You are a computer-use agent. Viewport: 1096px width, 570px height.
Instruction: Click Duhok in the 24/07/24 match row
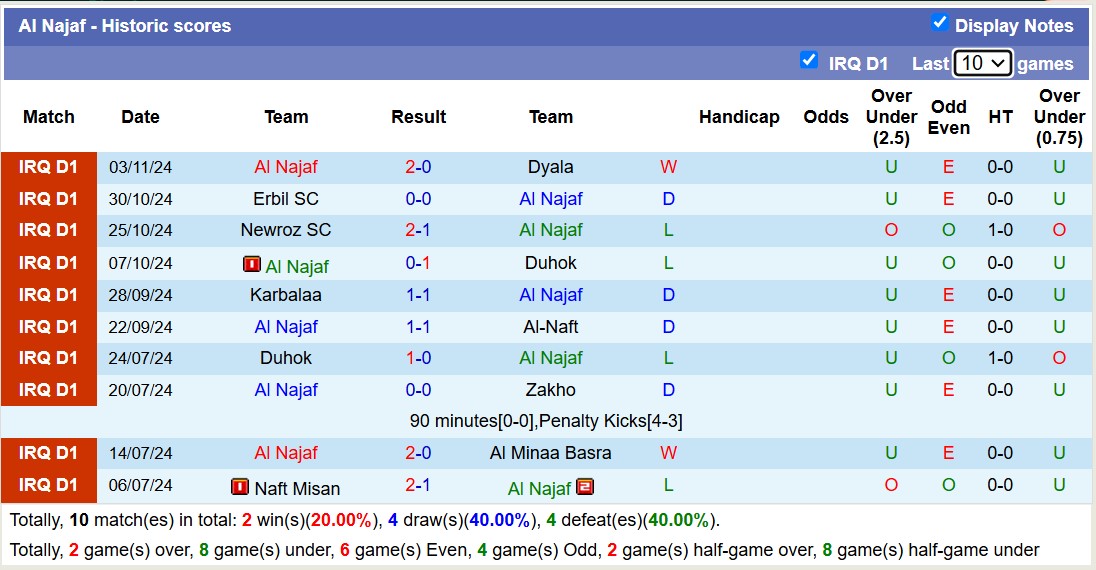286,358
